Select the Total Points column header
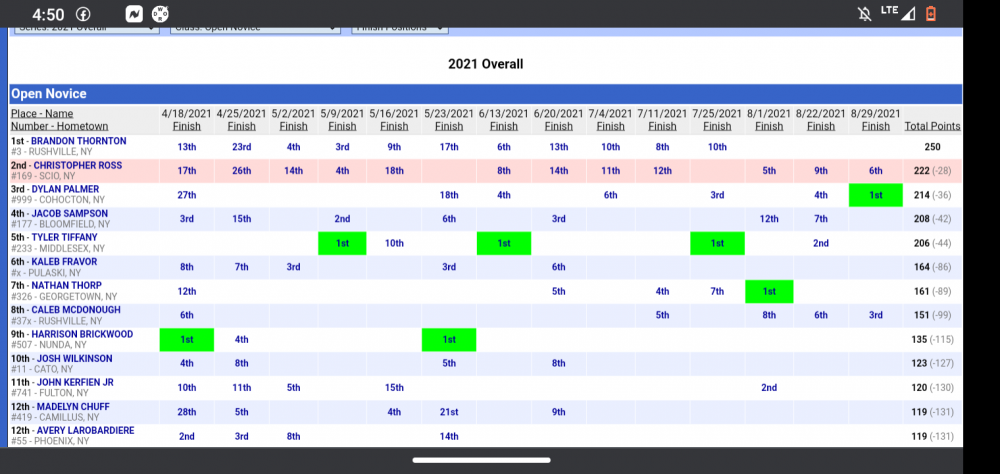This screenshot has height=474, width=1000. [x=932, y=126]
